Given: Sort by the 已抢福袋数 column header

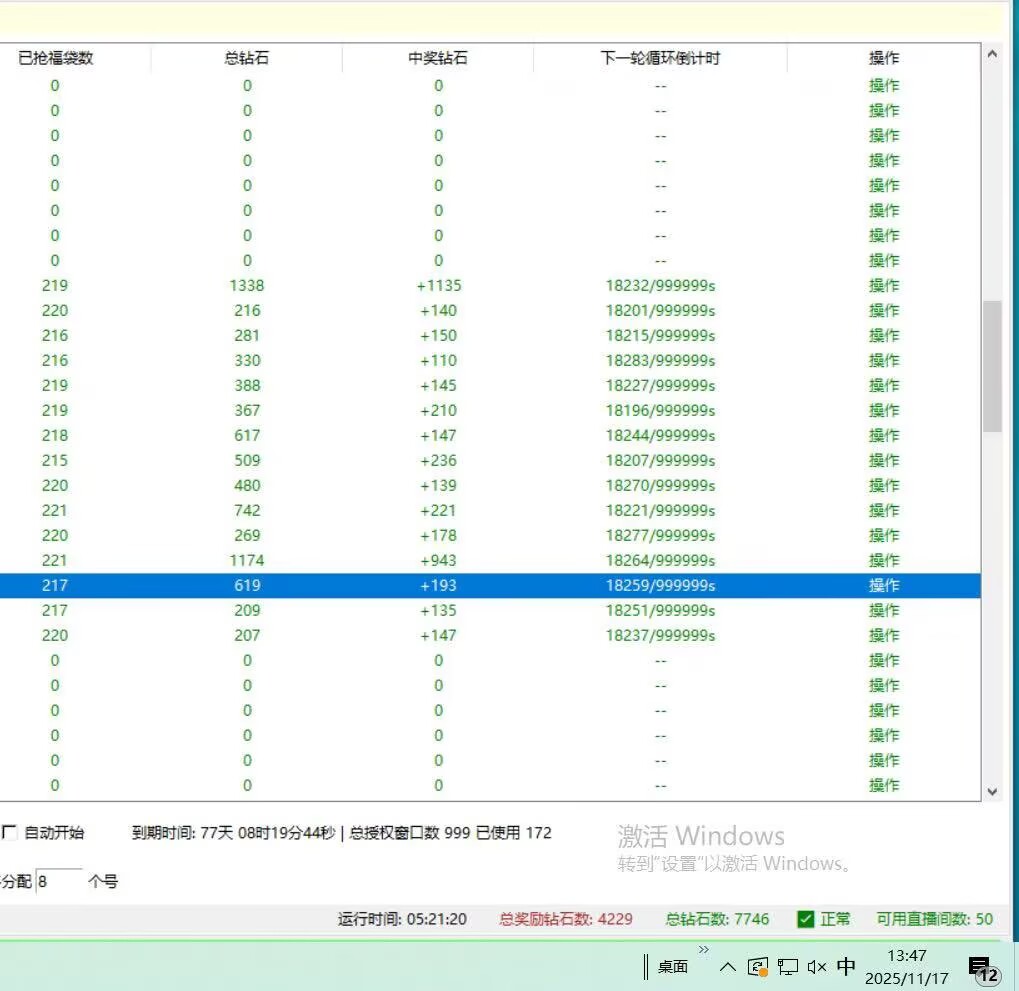Looking at the screenshot, I should coord(56,58).
